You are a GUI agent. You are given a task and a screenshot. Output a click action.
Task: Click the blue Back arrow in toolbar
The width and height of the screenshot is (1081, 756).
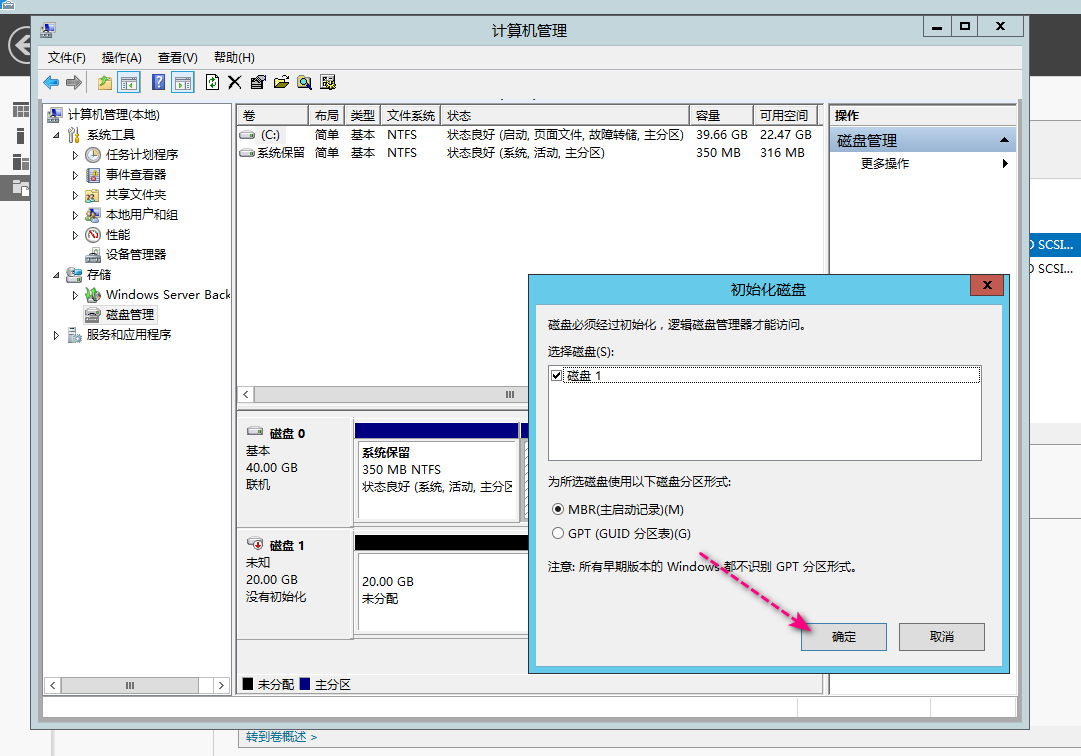51,83
